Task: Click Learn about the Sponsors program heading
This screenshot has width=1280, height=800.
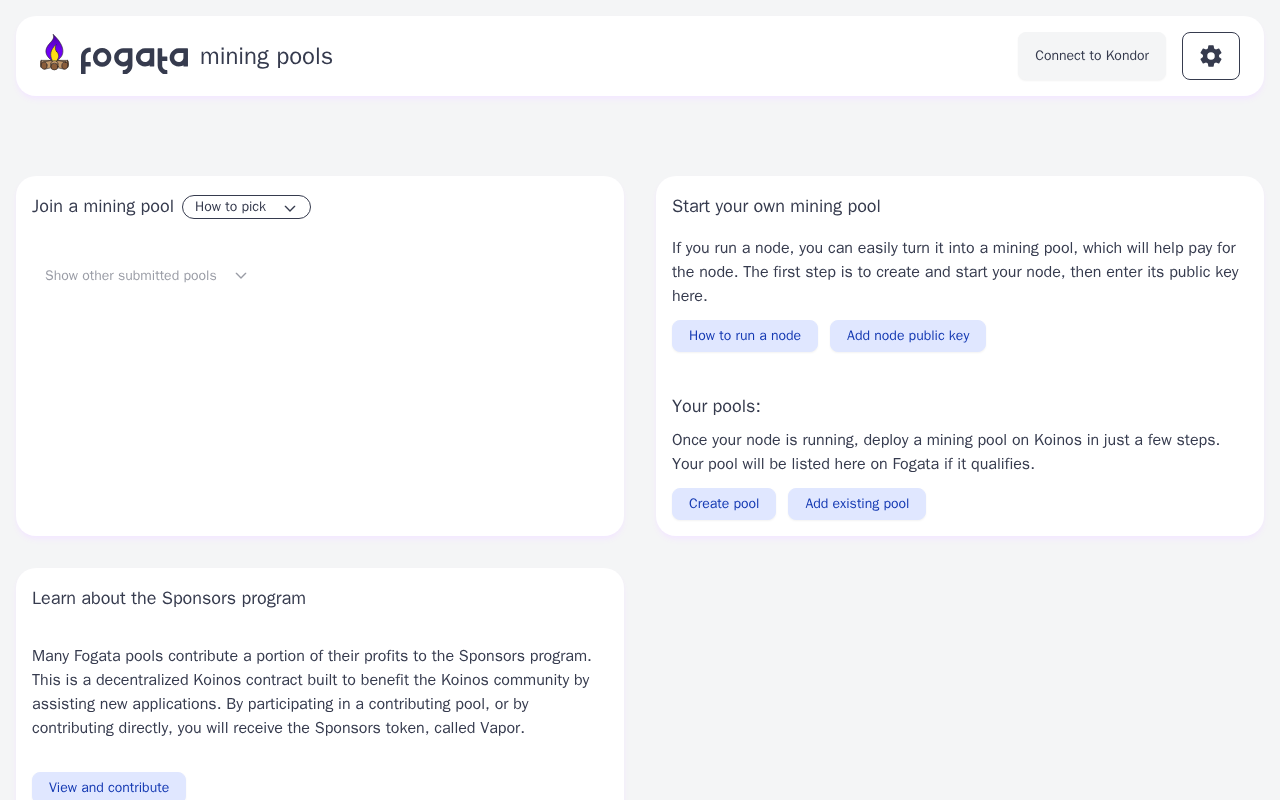Action: [x=169, y=599]
